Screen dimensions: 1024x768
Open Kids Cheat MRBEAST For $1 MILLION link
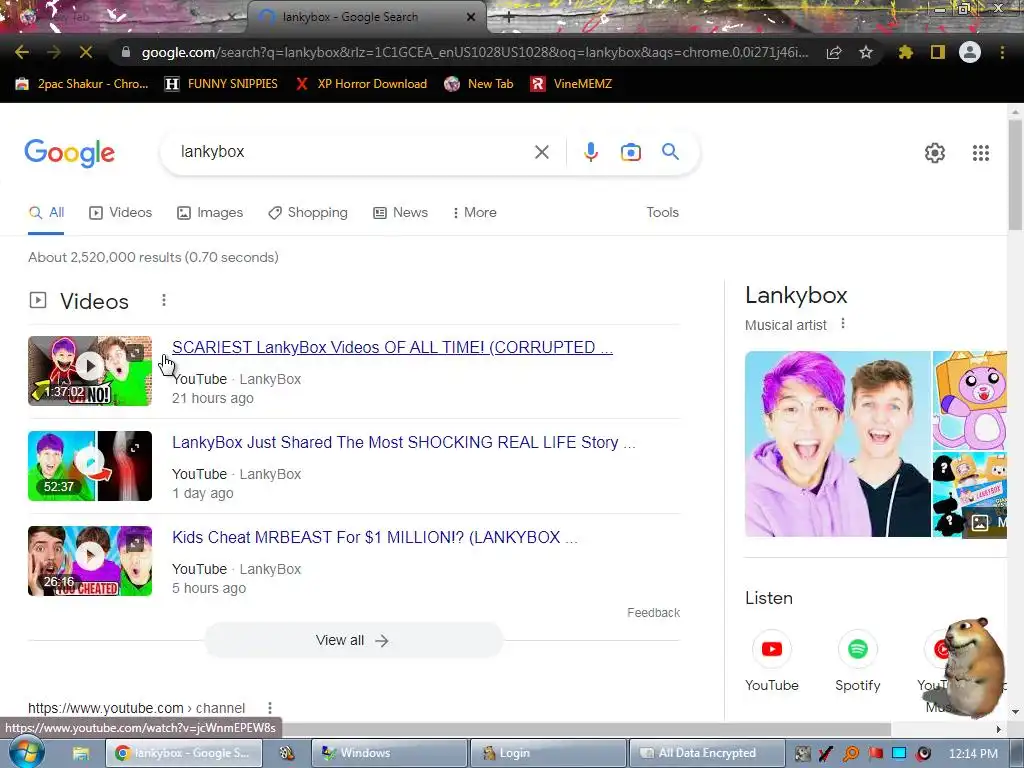(375, 537)
